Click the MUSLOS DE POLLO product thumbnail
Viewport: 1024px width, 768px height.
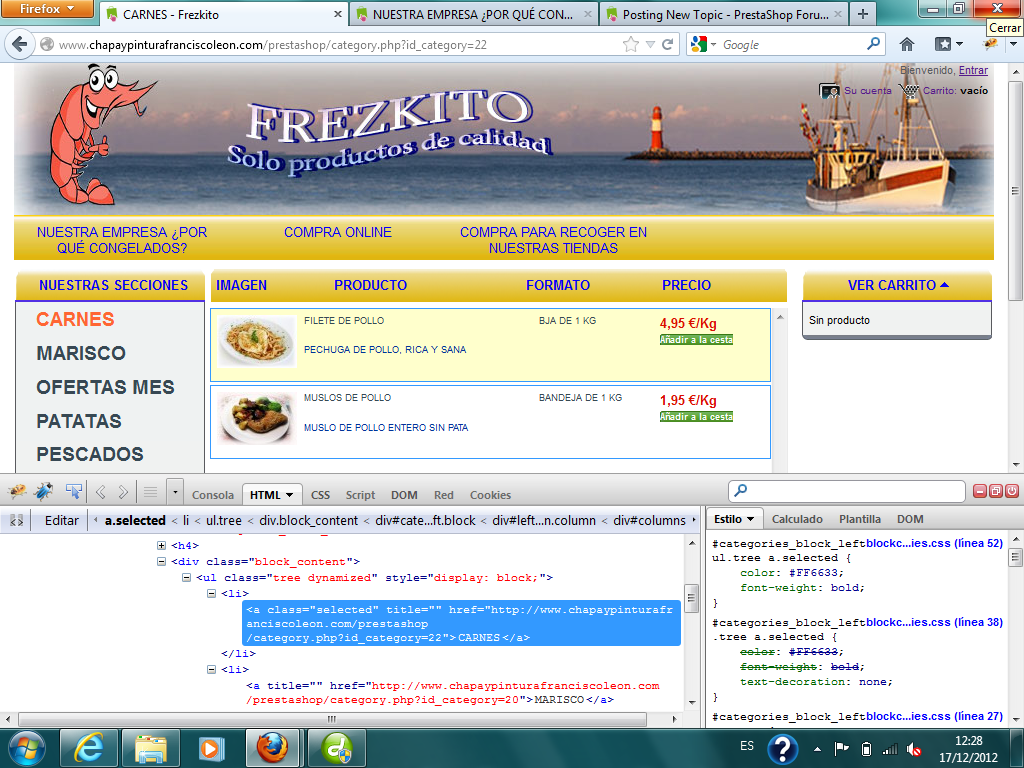[257, 418]
